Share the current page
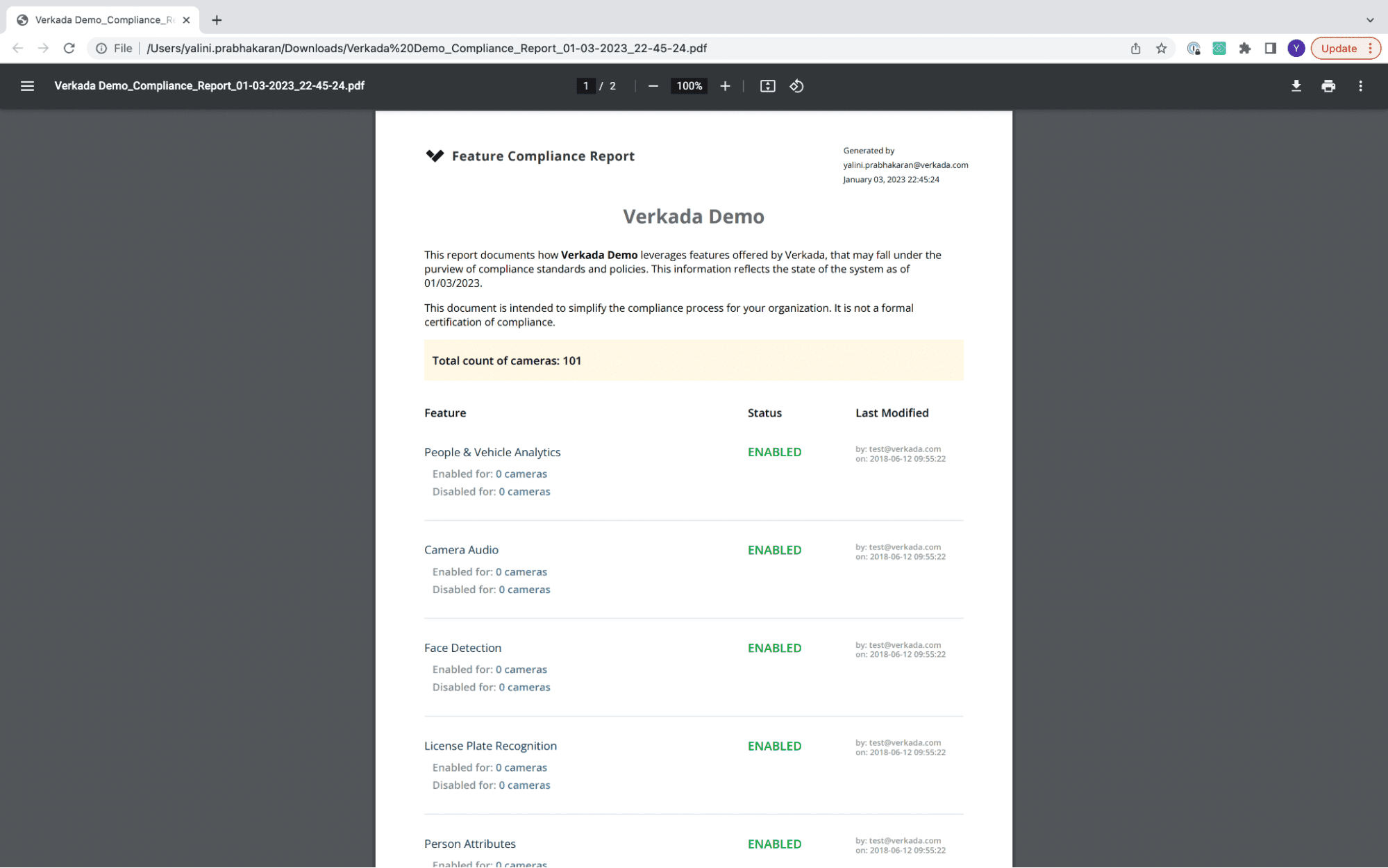 point(1135,48)
